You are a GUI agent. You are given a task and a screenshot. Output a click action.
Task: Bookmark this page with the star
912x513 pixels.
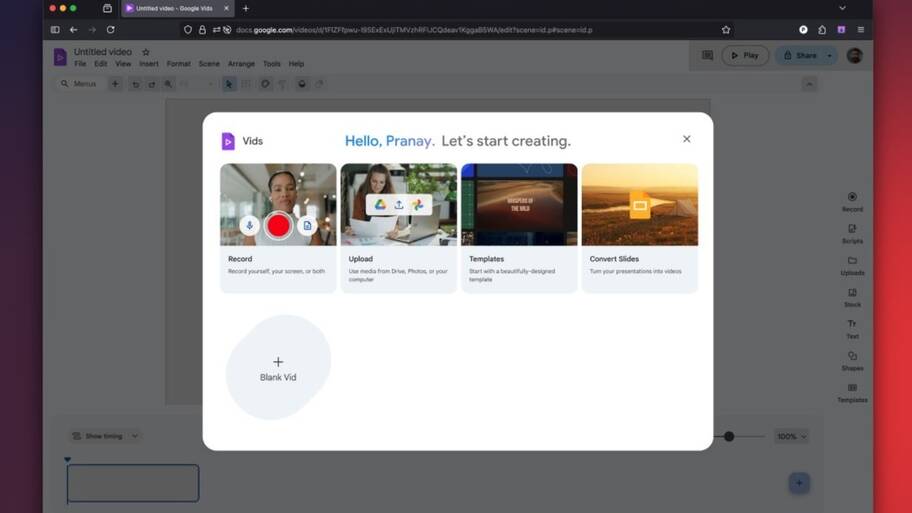(x=726, y=30)
